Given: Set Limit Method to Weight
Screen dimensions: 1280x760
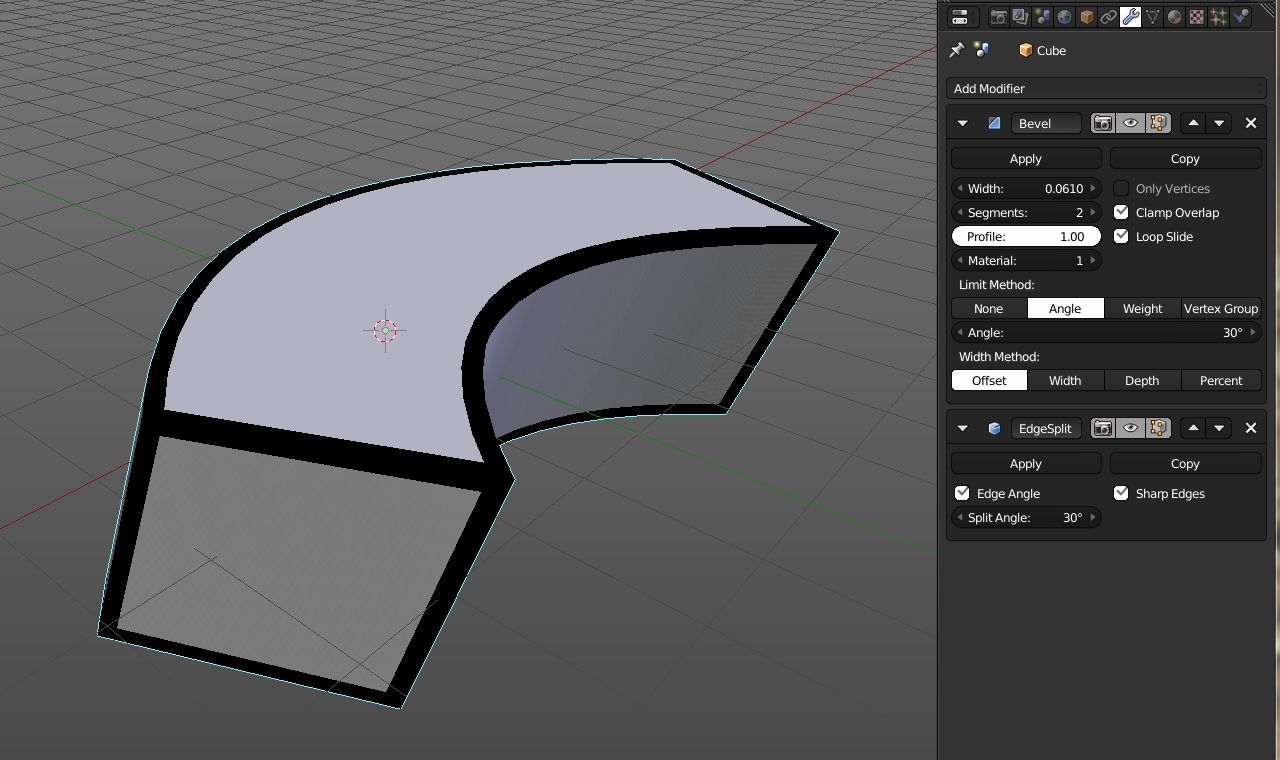Looking at the screenshot, I should pyautogui.click(x=1142, y=308).
